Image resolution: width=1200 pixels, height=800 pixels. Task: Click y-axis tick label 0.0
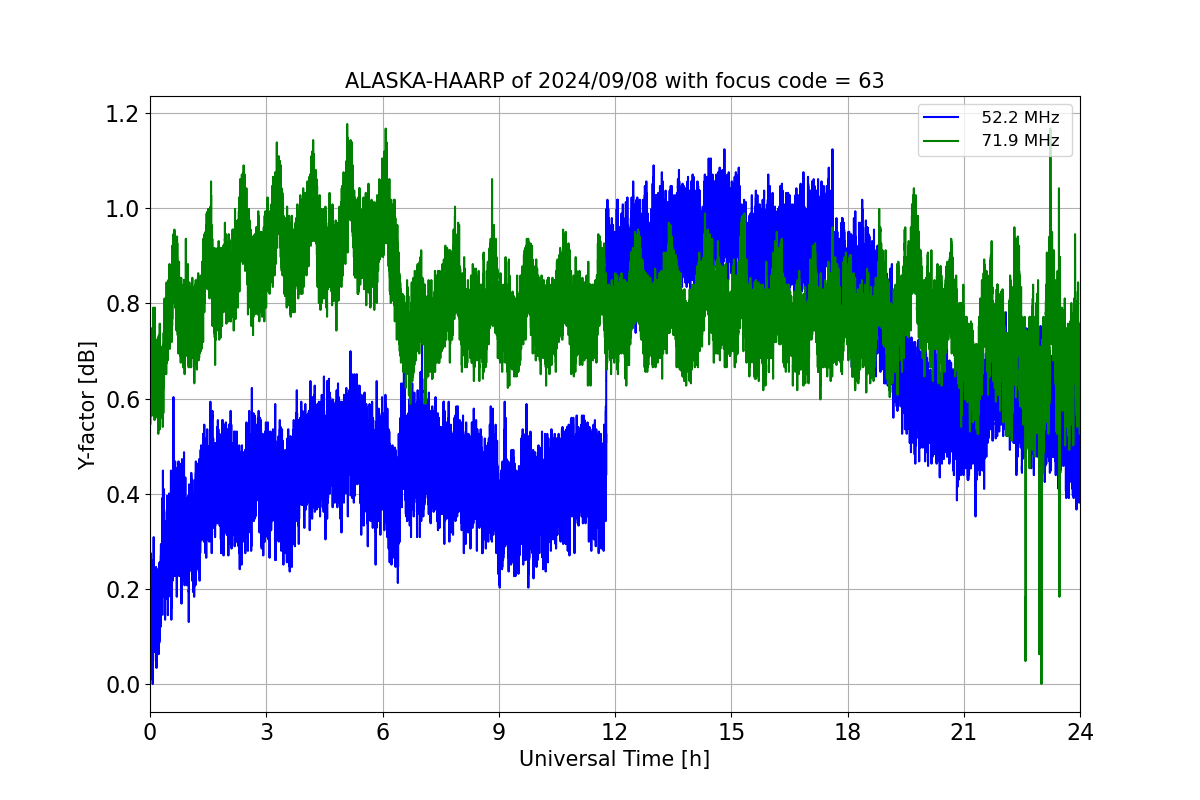point(121,685)
